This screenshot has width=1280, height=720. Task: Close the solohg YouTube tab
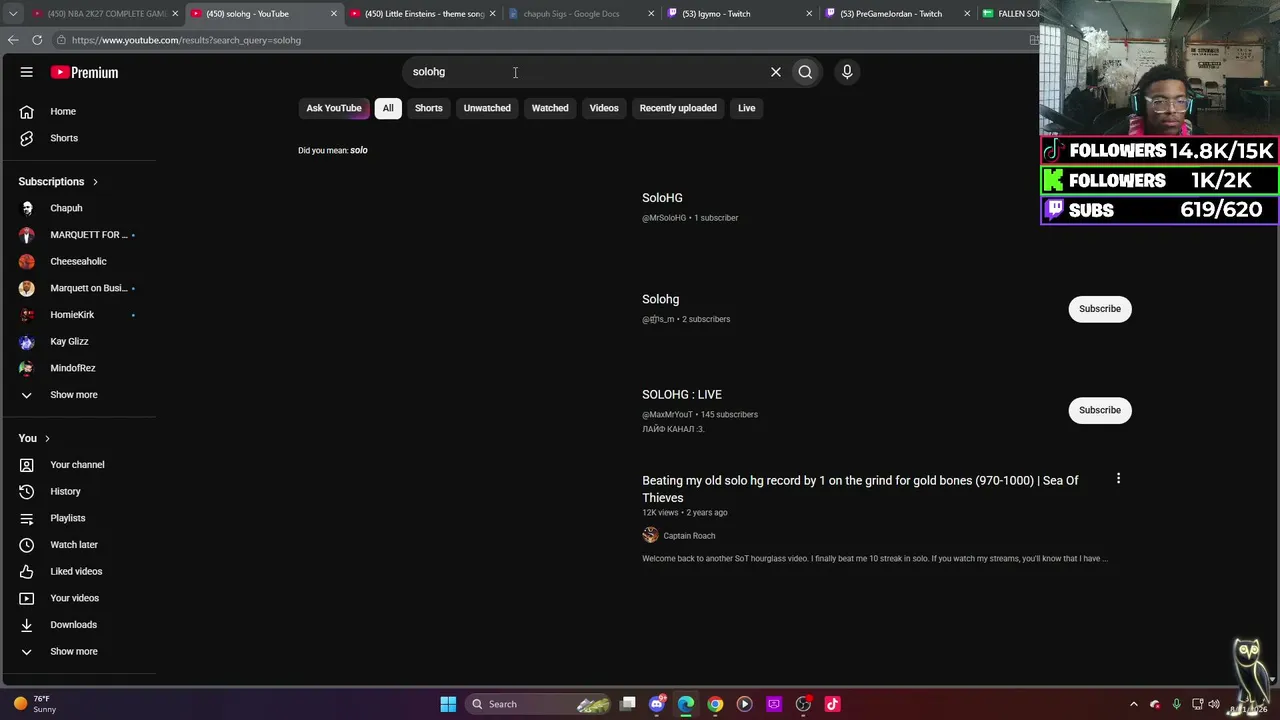click(334, 14)
